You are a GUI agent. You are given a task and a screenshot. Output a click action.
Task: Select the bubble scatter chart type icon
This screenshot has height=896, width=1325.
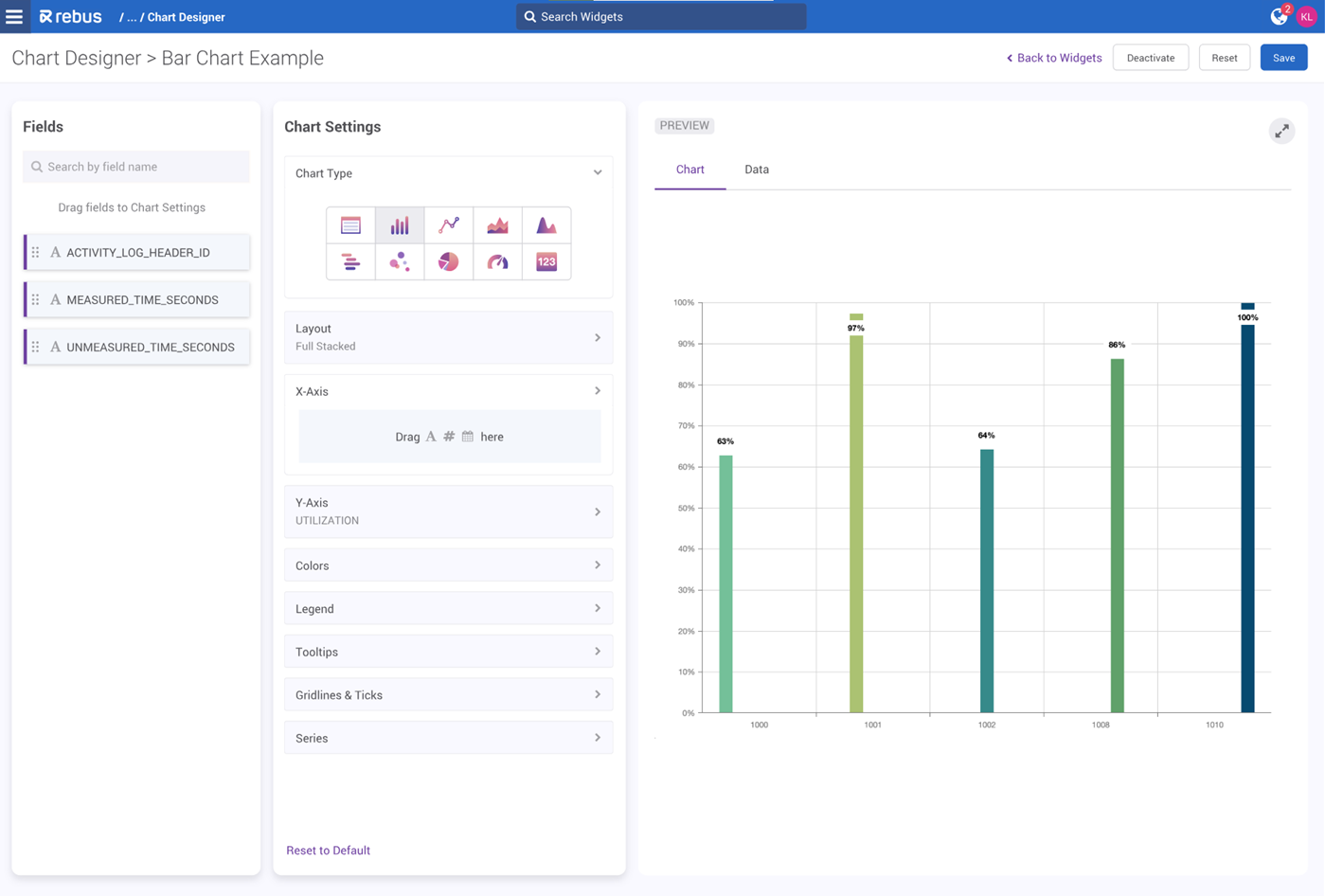pyautogui.click(x=400, y=262)
